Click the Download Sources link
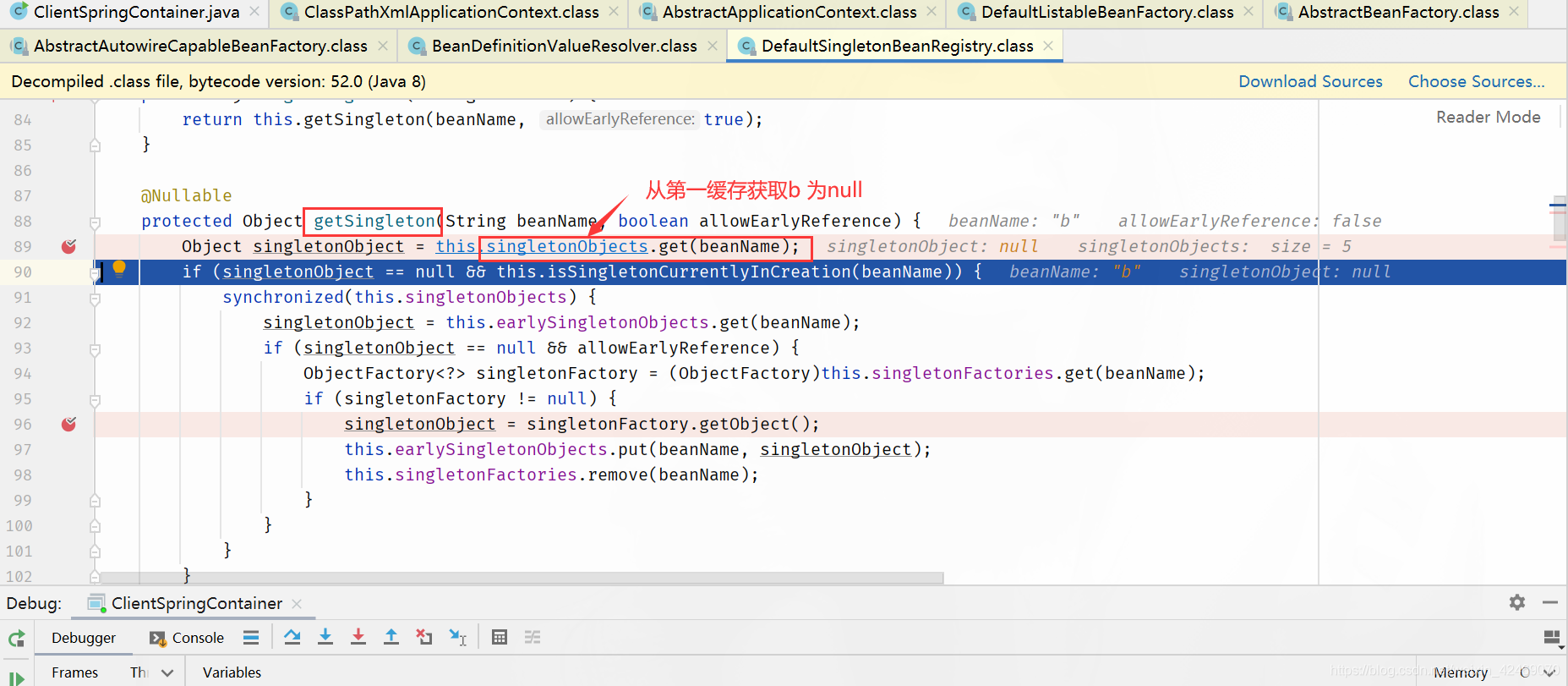 pyautogui.click(x=1310, y=81)
